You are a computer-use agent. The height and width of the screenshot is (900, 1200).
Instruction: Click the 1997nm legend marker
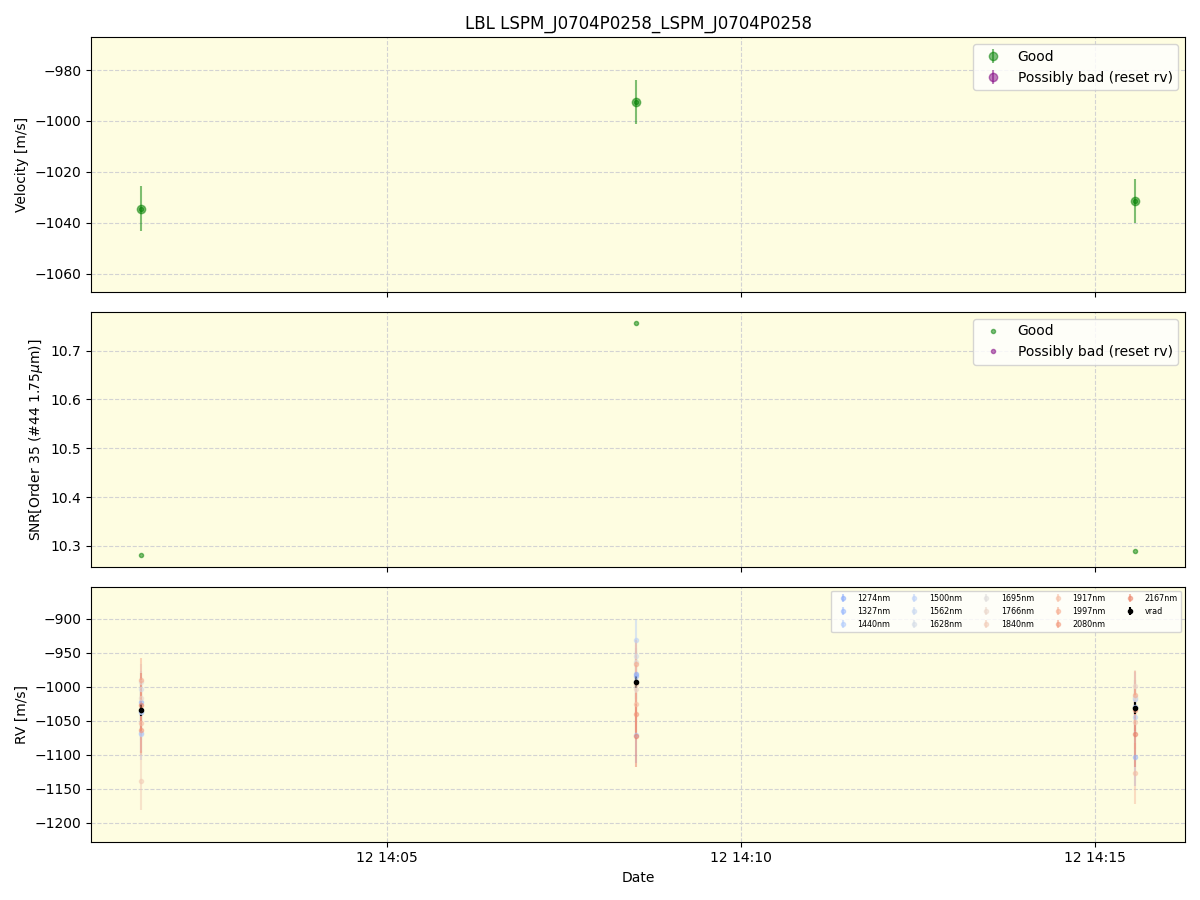click(1059, 611)
